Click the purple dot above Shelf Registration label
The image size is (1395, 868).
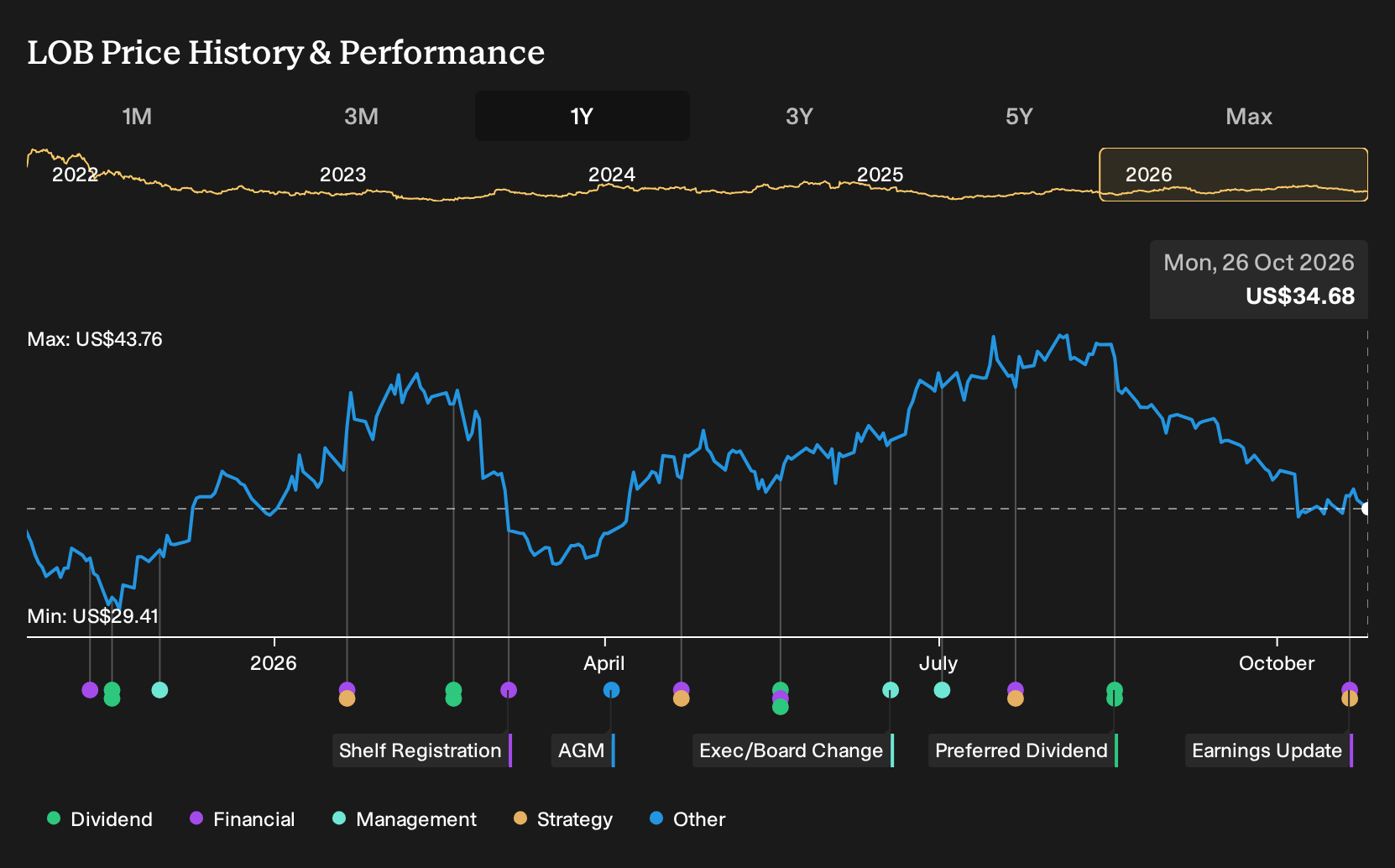point(508,690)
